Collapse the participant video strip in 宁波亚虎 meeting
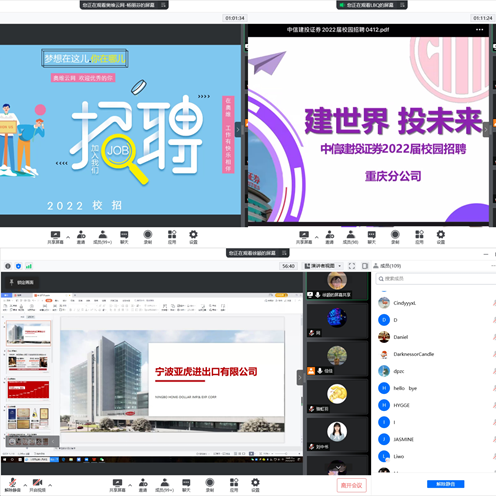Viewport: 496px width, 496px height. coord(300,378)
